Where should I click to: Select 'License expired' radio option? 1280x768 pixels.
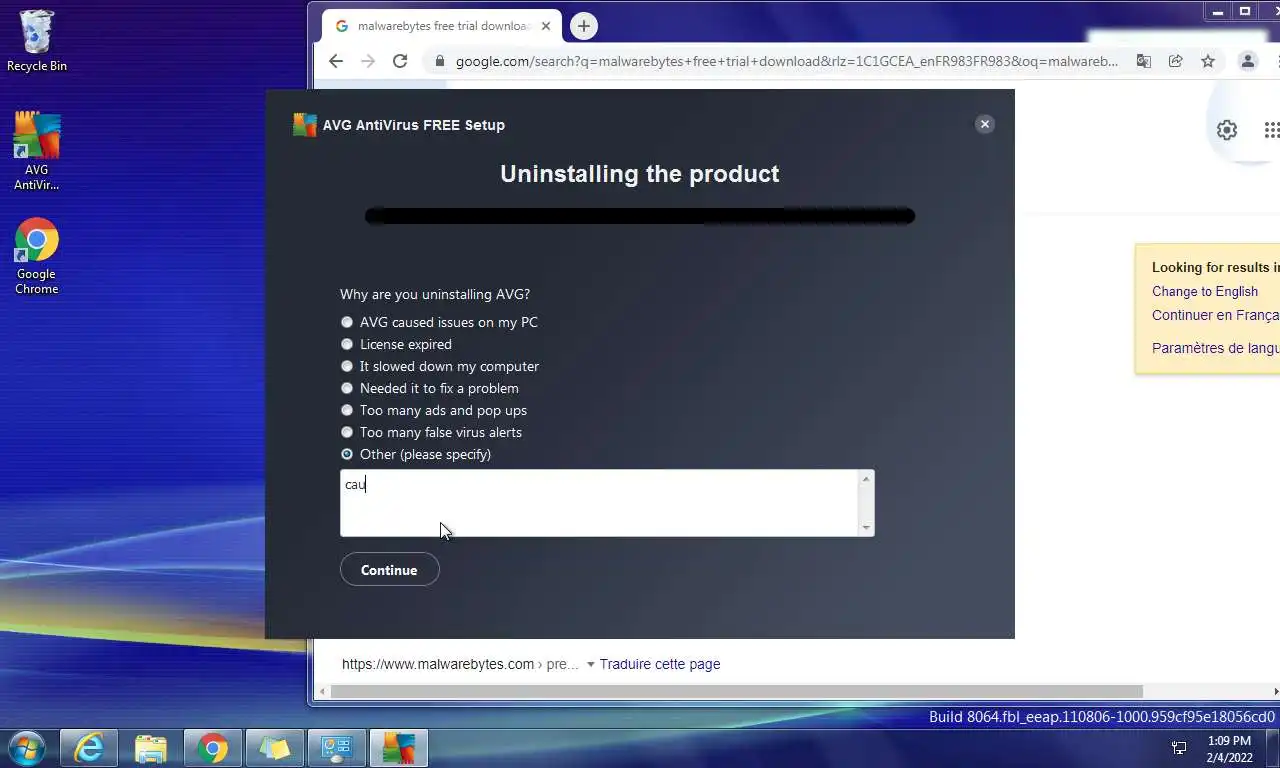[347, 344]
